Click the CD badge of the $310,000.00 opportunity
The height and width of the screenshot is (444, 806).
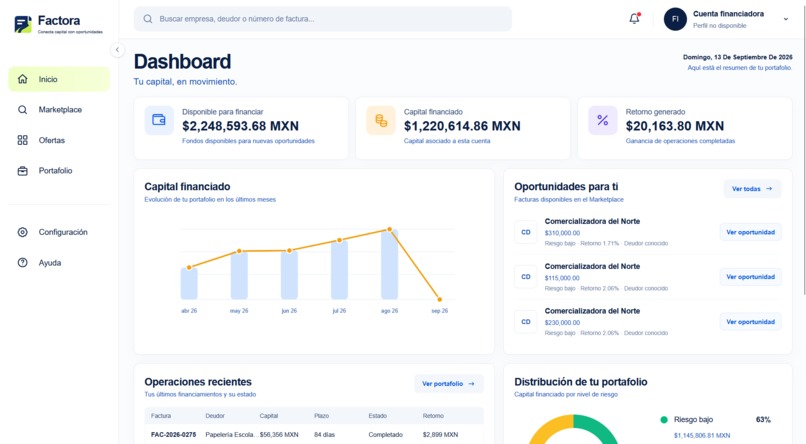click(526, 232)
